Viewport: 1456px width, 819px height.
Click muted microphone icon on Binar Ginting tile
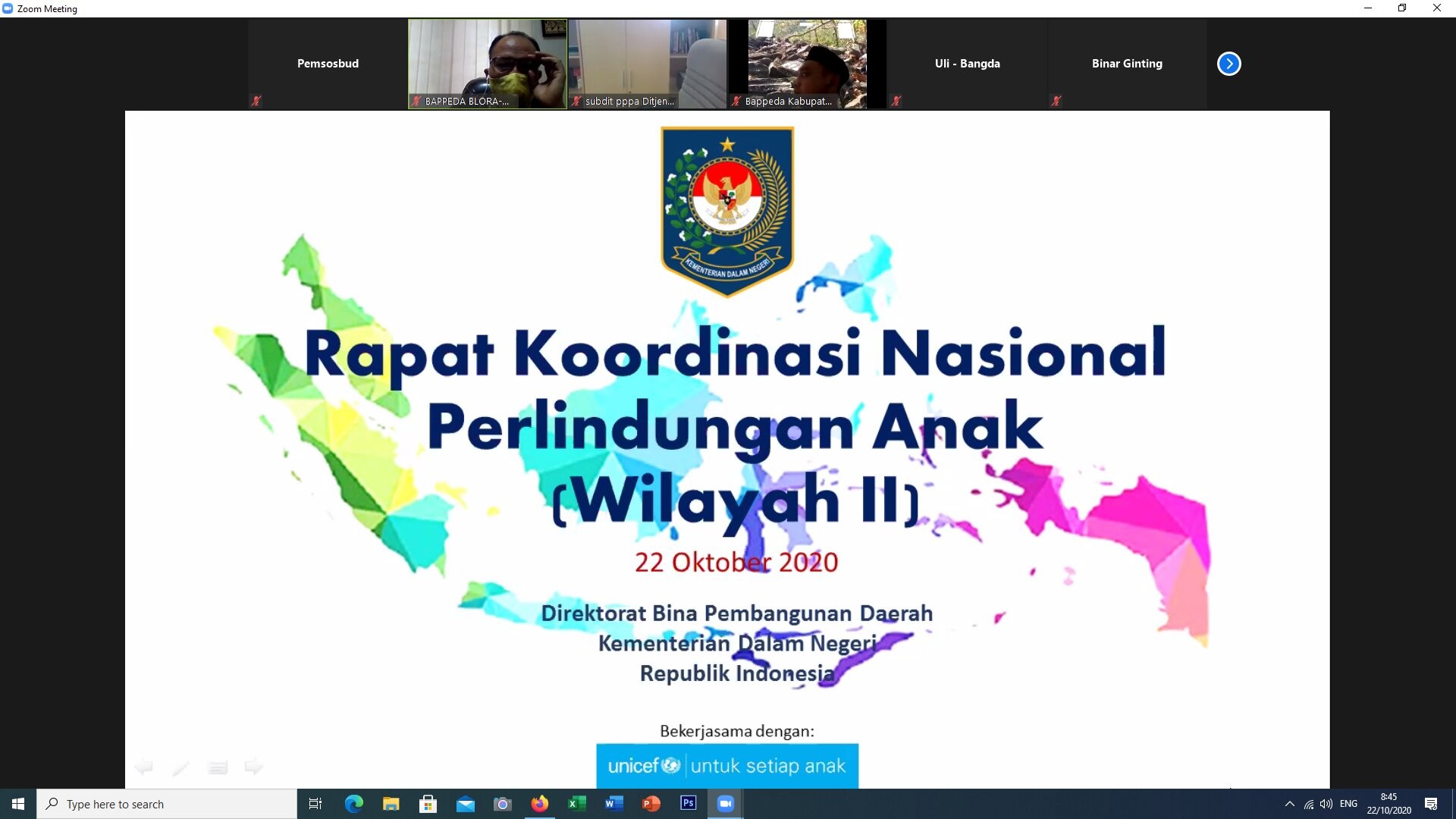coord(1056,101)
